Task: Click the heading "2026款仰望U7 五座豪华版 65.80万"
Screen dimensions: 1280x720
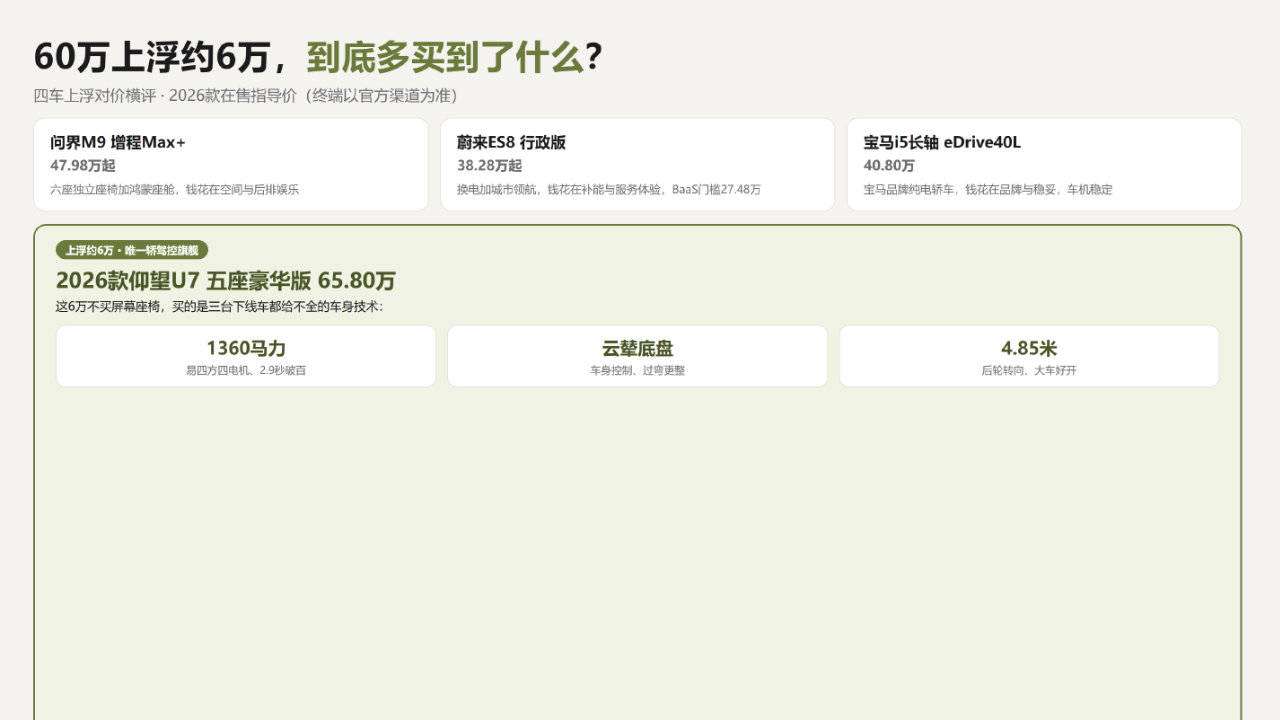Action: coord(226,281)
